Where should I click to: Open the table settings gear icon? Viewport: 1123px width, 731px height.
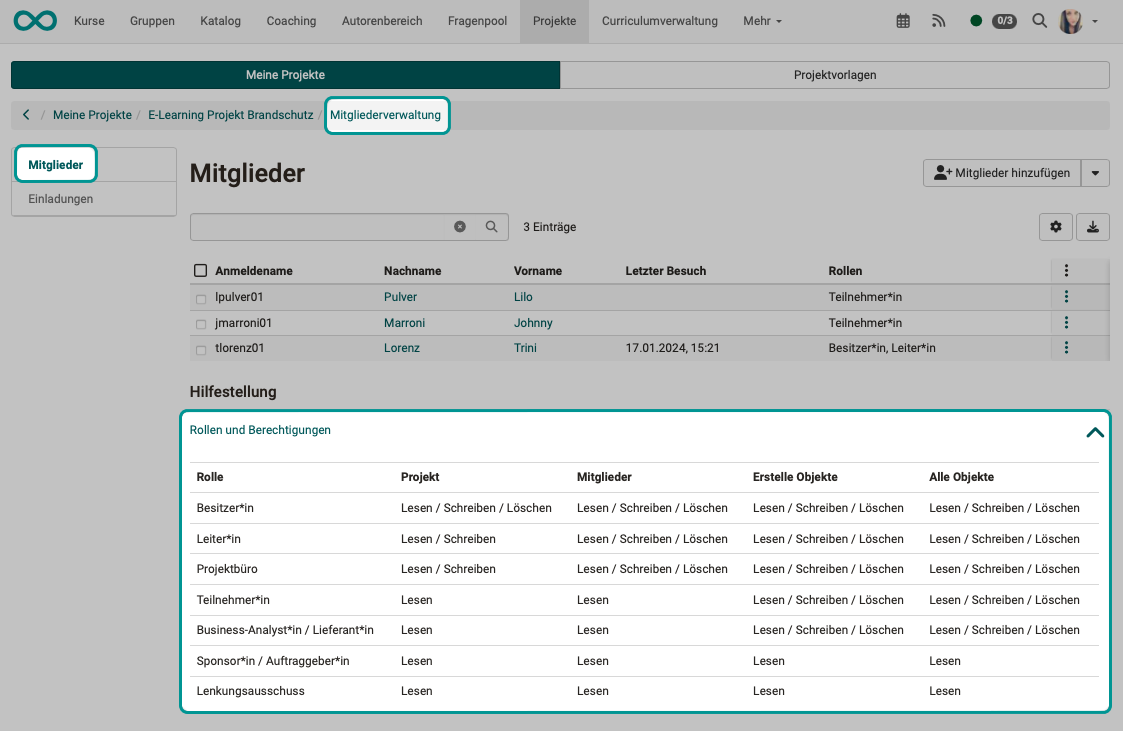tap(1056, 227)
